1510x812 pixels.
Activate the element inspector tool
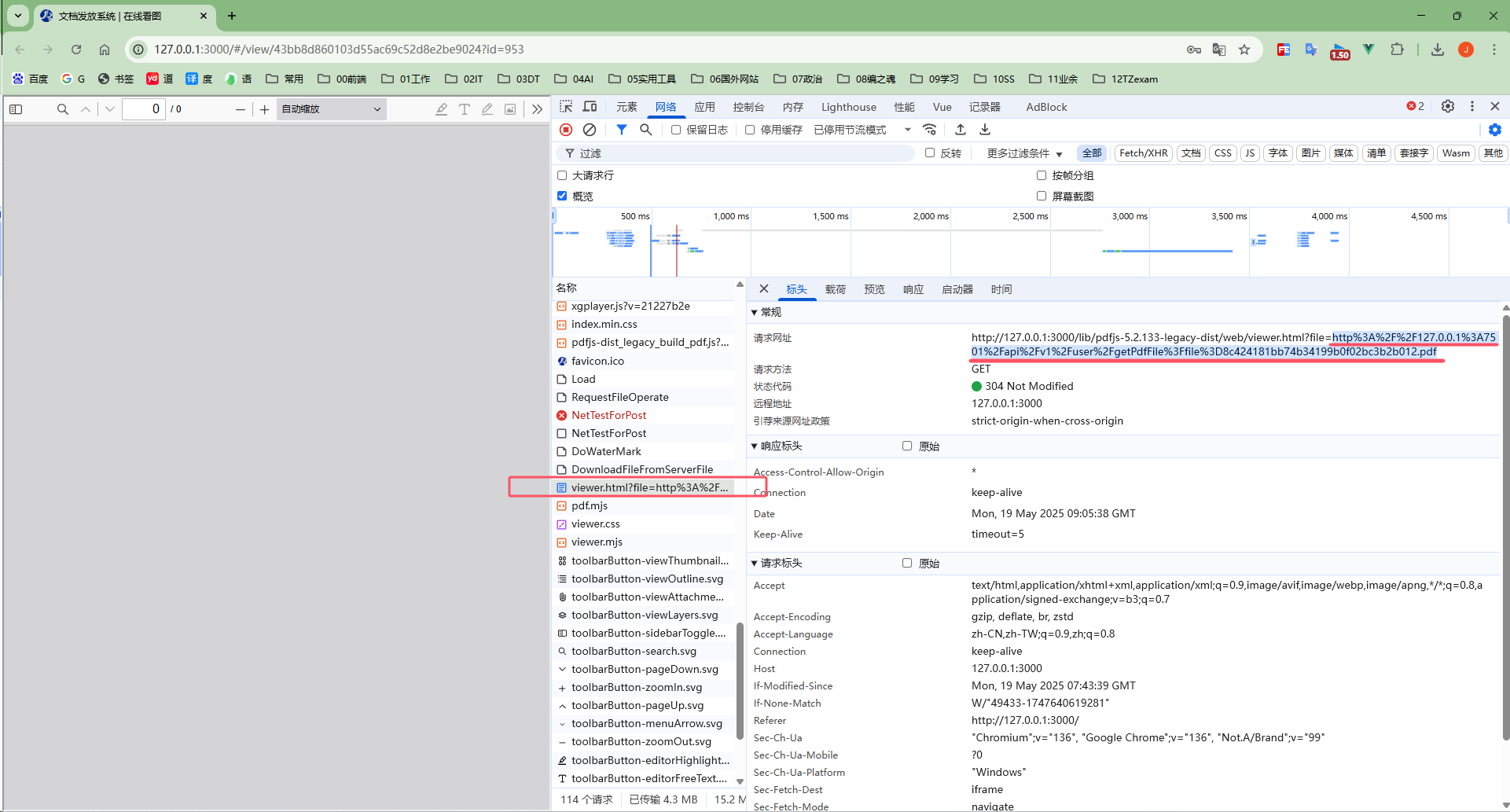565,107
